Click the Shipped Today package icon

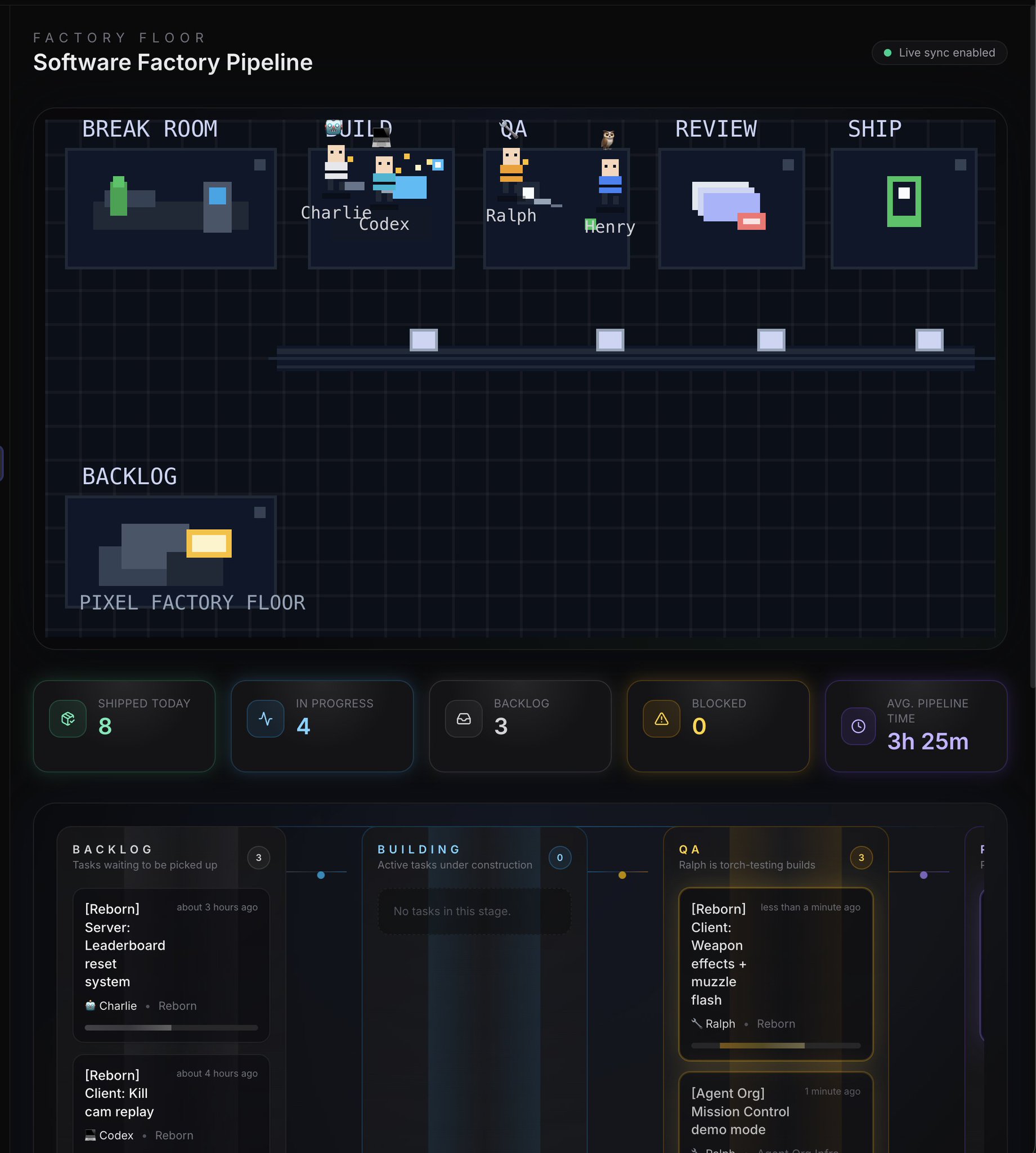[68, 718]
